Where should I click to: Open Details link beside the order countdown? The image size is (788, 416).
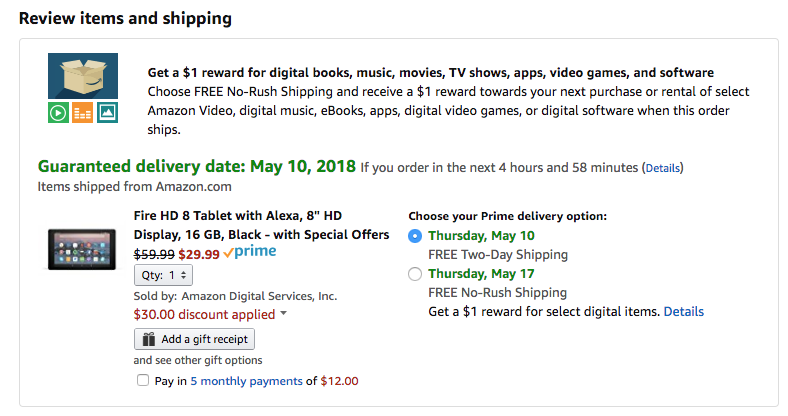tap(662, 168)
